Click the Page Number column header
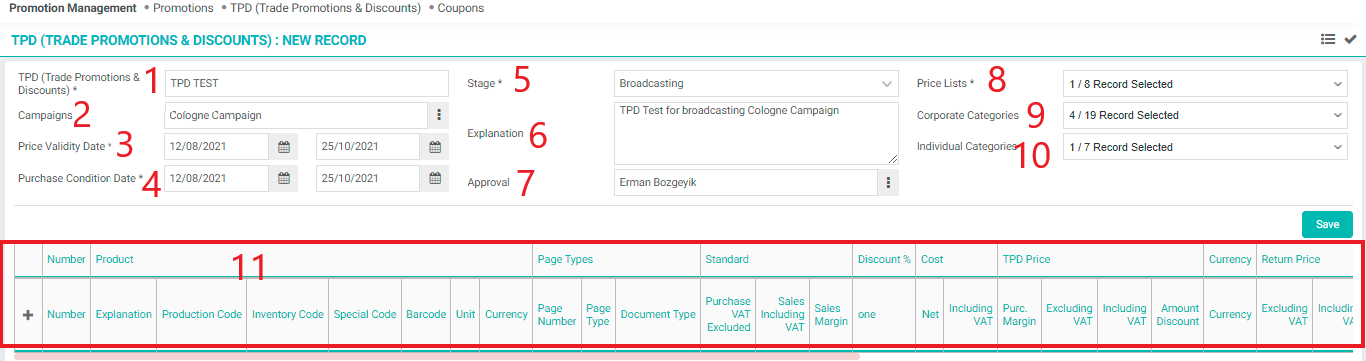Image resolution: width=1366 pixels, height=361 pixels. pyautogui.click(x=557, y=314)
